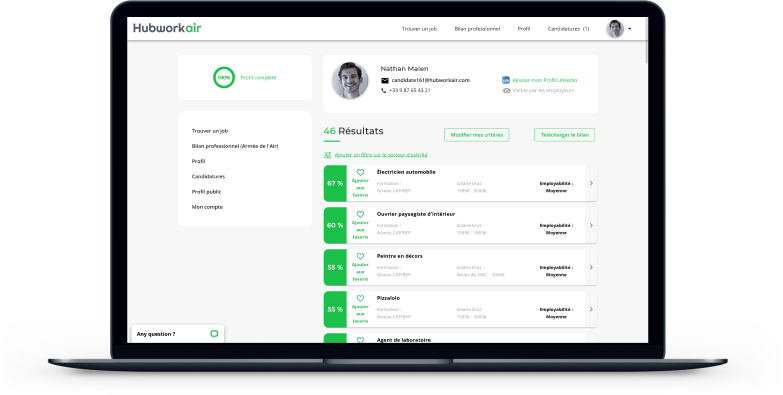Click the LinkedIn icon
783x395 pixels.
[505, 80]
